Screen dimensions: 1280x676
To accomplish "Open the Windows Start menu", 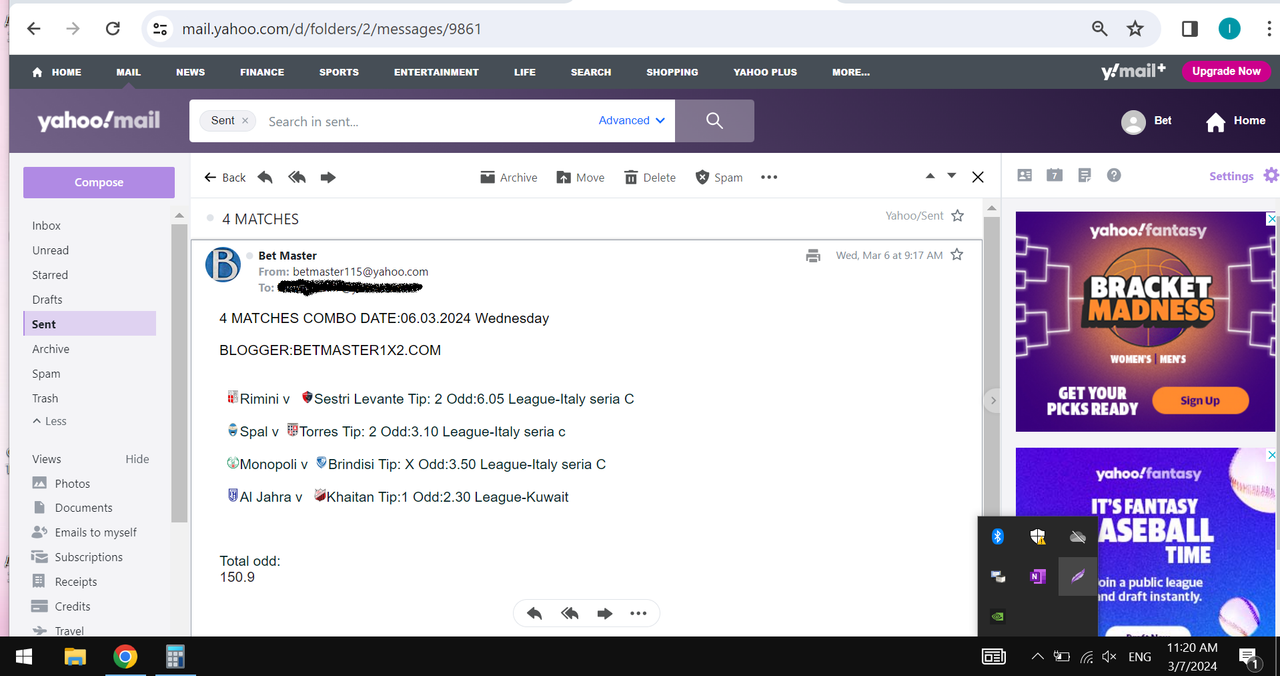I will [24, 656].
